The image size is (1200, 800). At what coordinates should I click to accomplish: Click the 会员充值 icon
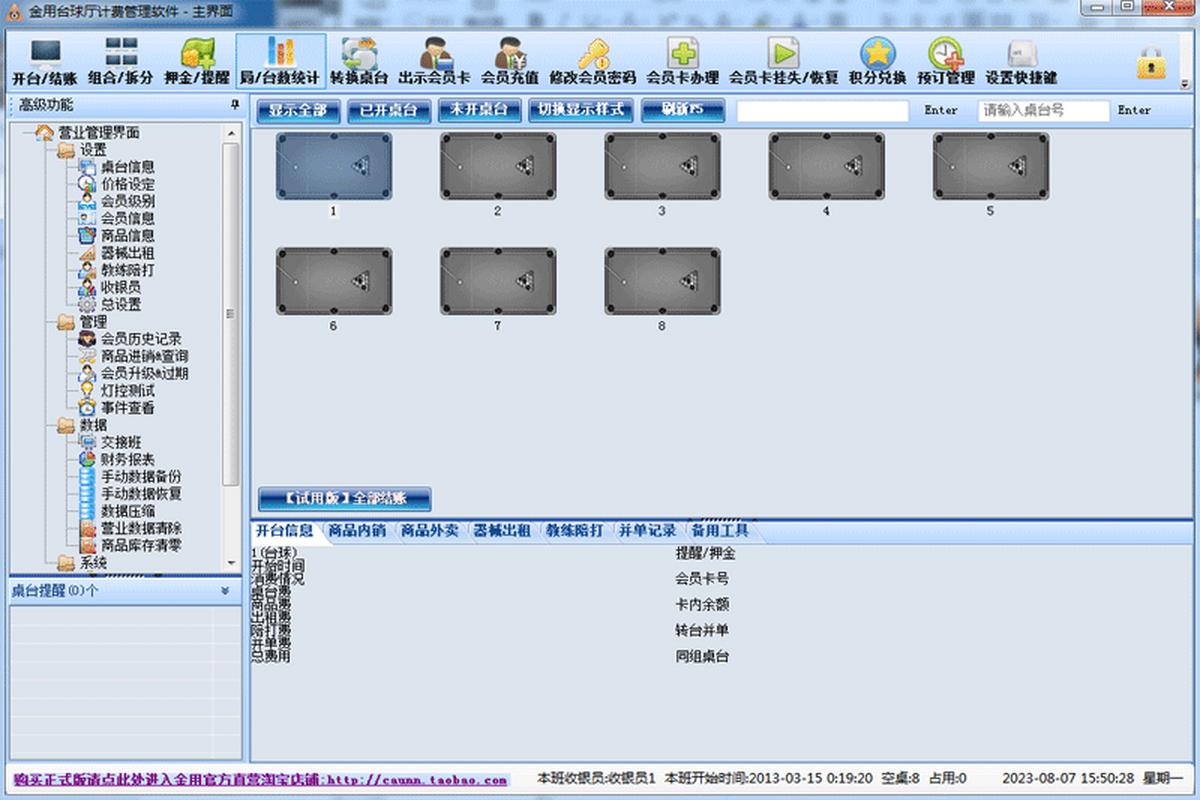[x=510, y=61]
